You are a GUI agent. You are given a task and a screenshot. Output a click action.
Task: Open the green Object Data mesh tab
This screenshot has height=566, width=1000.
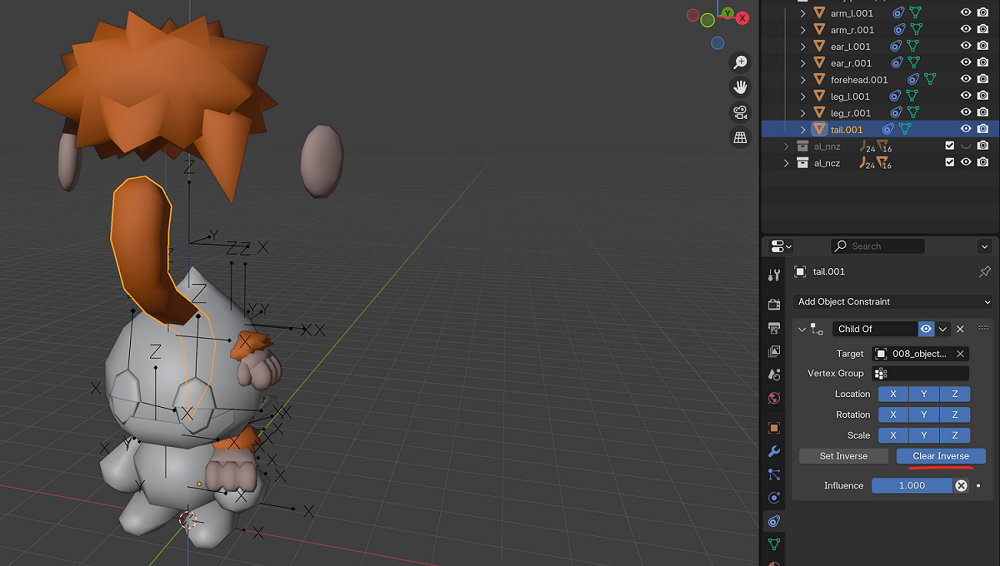pyautogui.click(x=774, y=544)
